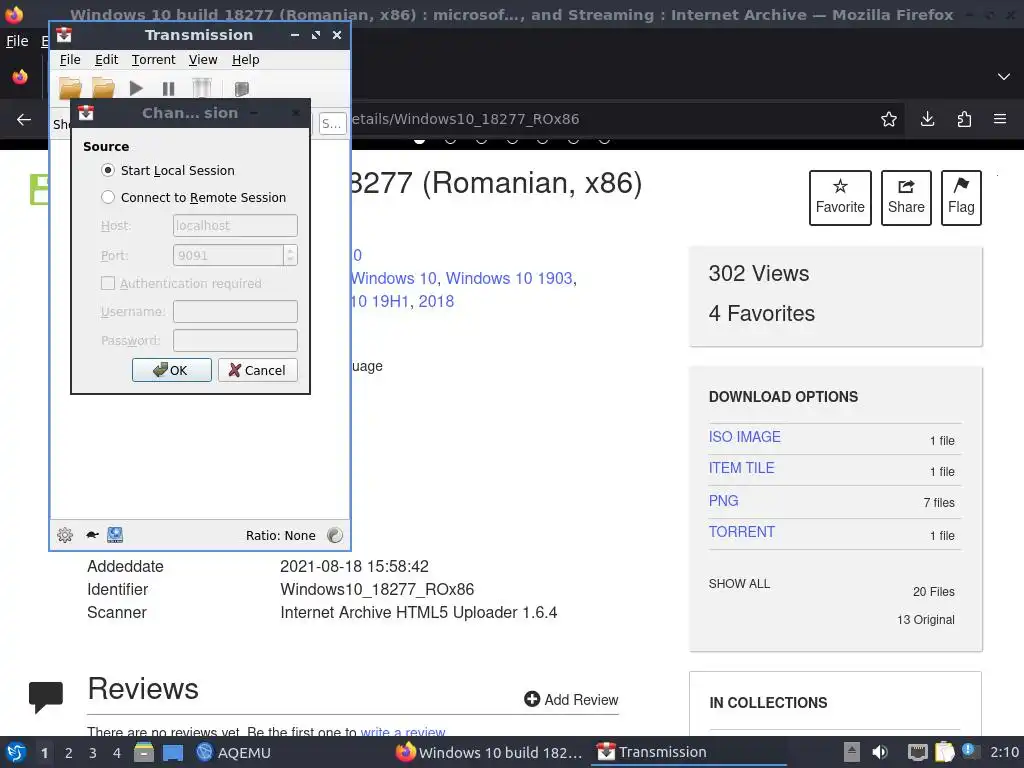Click the Reviews speech bubble icon
The height and width of the screenshot is (768, 1024).
(46, 697)
